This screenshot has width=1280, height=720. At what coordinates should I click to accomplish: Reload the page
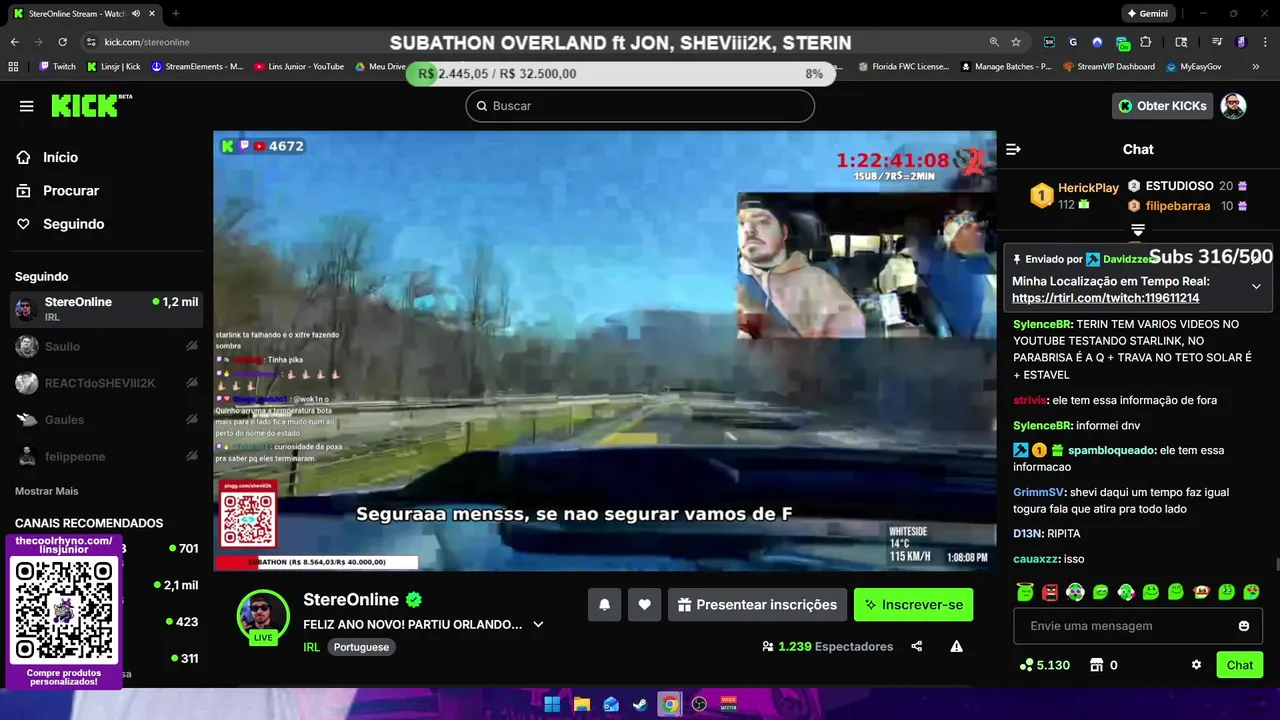tap(62, 42)
